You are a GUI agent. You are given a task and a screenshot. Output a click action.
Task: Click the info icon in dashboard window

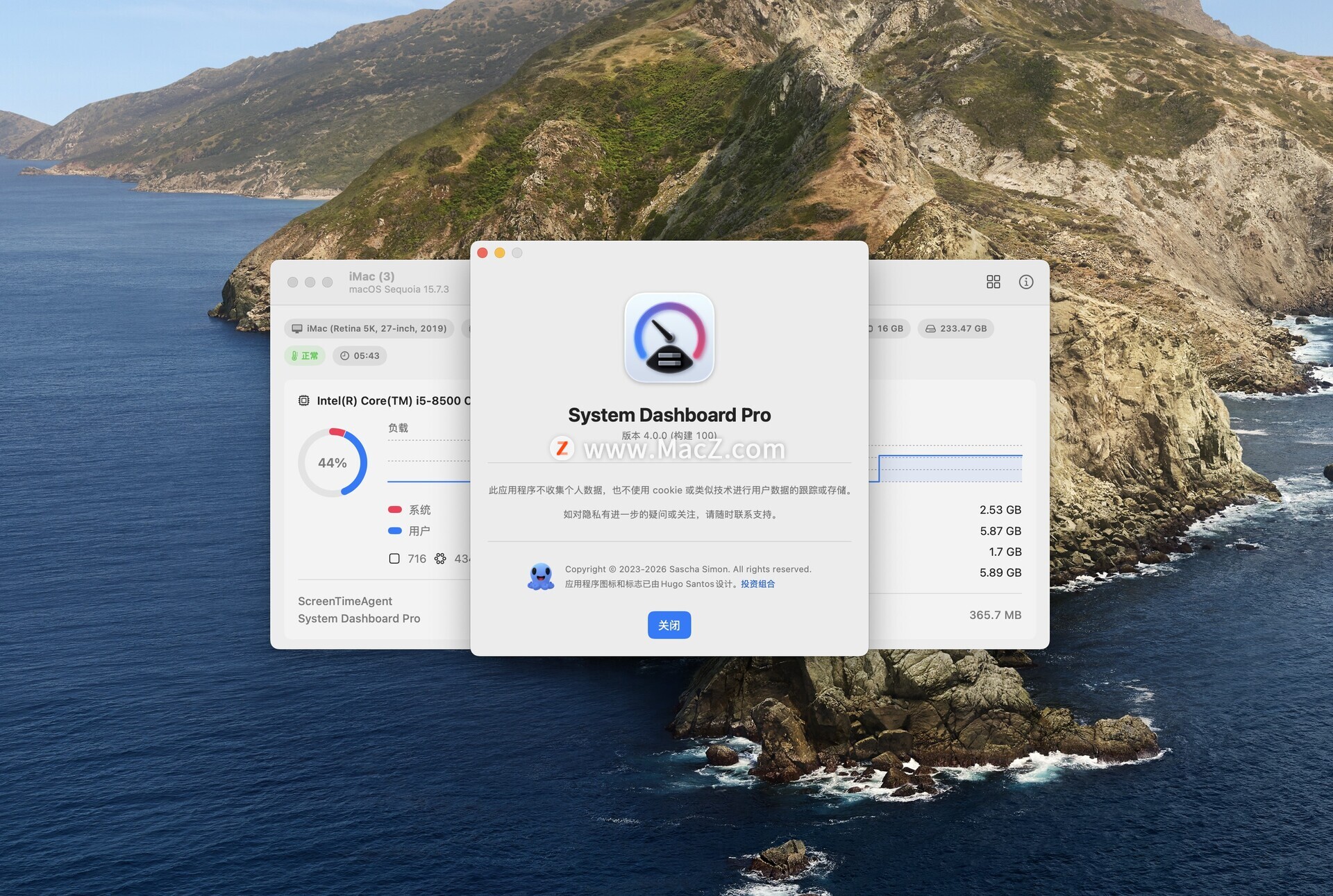coord(1026,282)
